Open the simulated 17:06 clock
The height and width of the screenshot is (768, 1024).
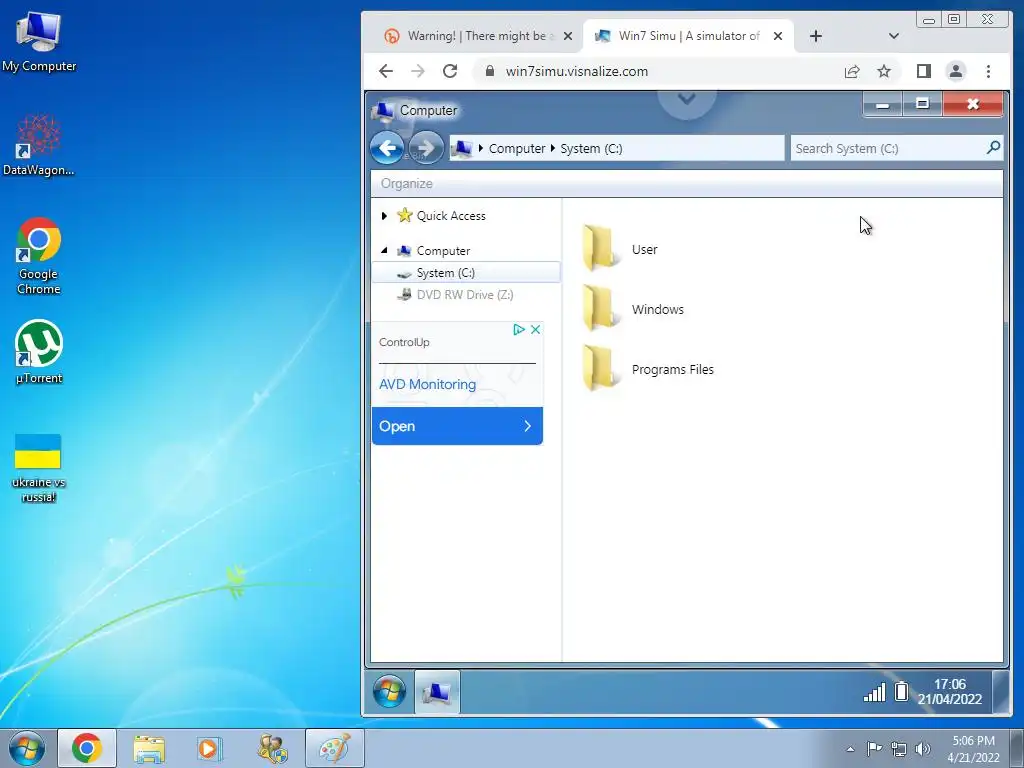[950, 692]
